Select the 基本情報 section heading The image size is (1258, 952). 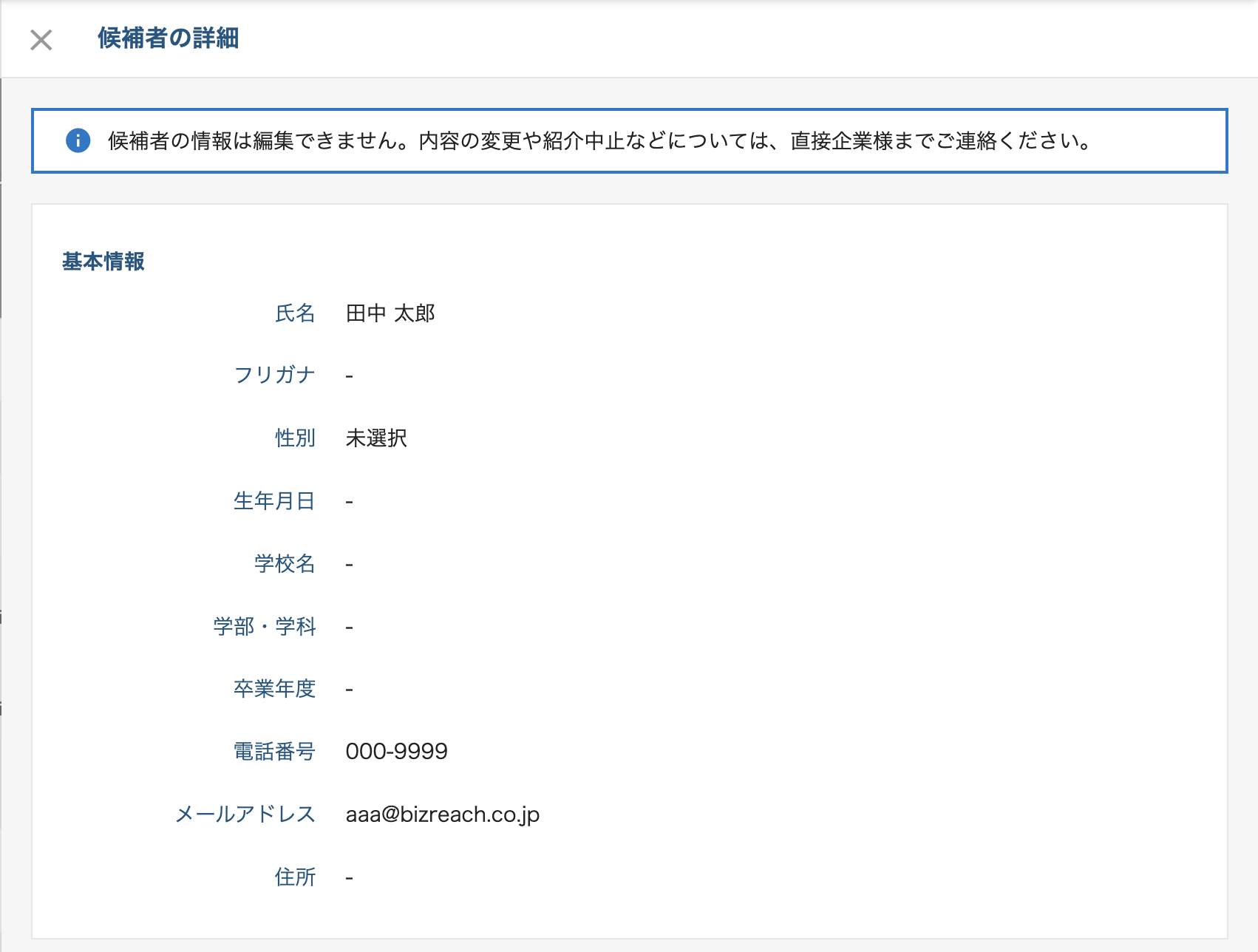pos(104,261)
